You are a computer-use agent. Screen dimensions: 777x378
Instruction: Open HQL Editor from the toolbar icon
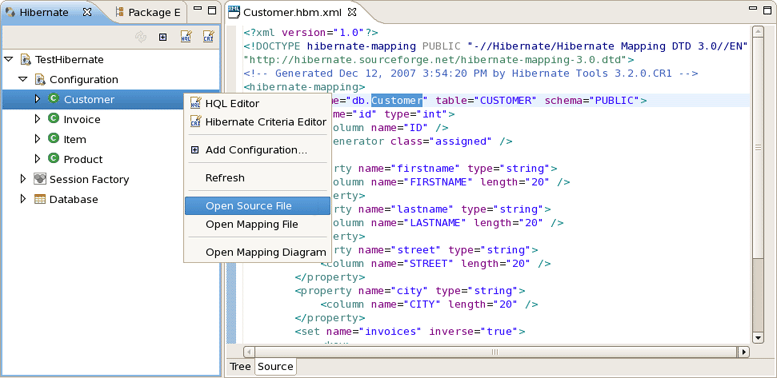(186, 37)
